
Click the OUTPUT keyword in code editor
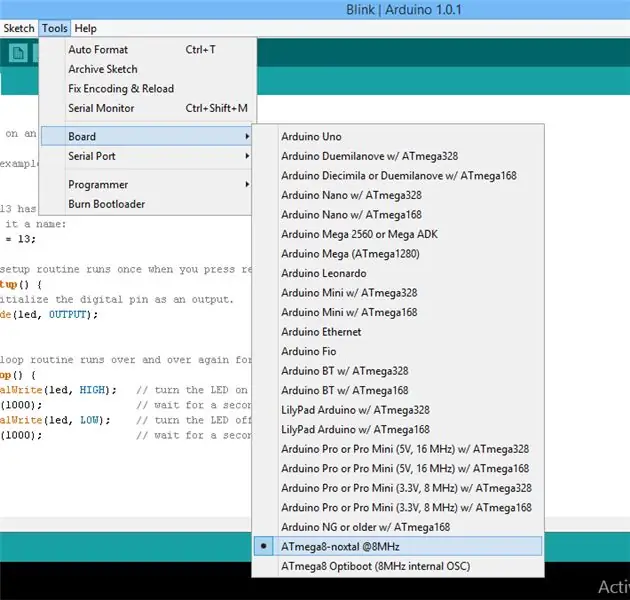point(68,314)
